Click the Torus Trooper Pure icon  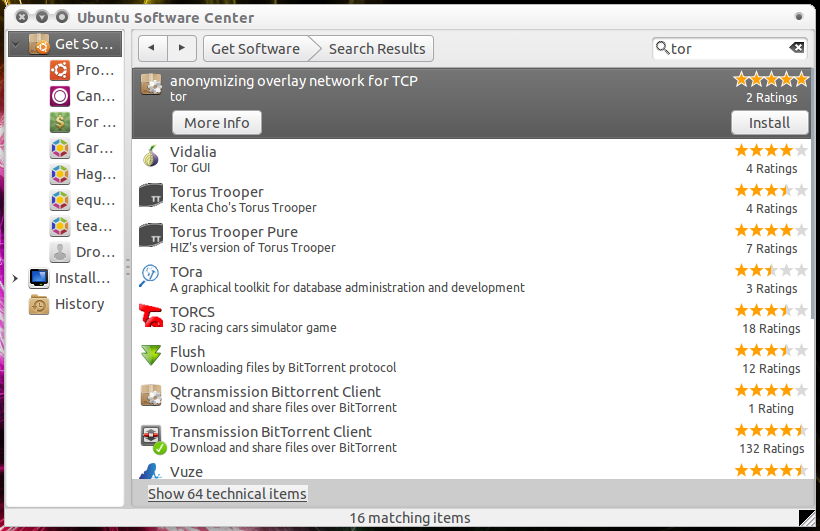click(151, 235)
